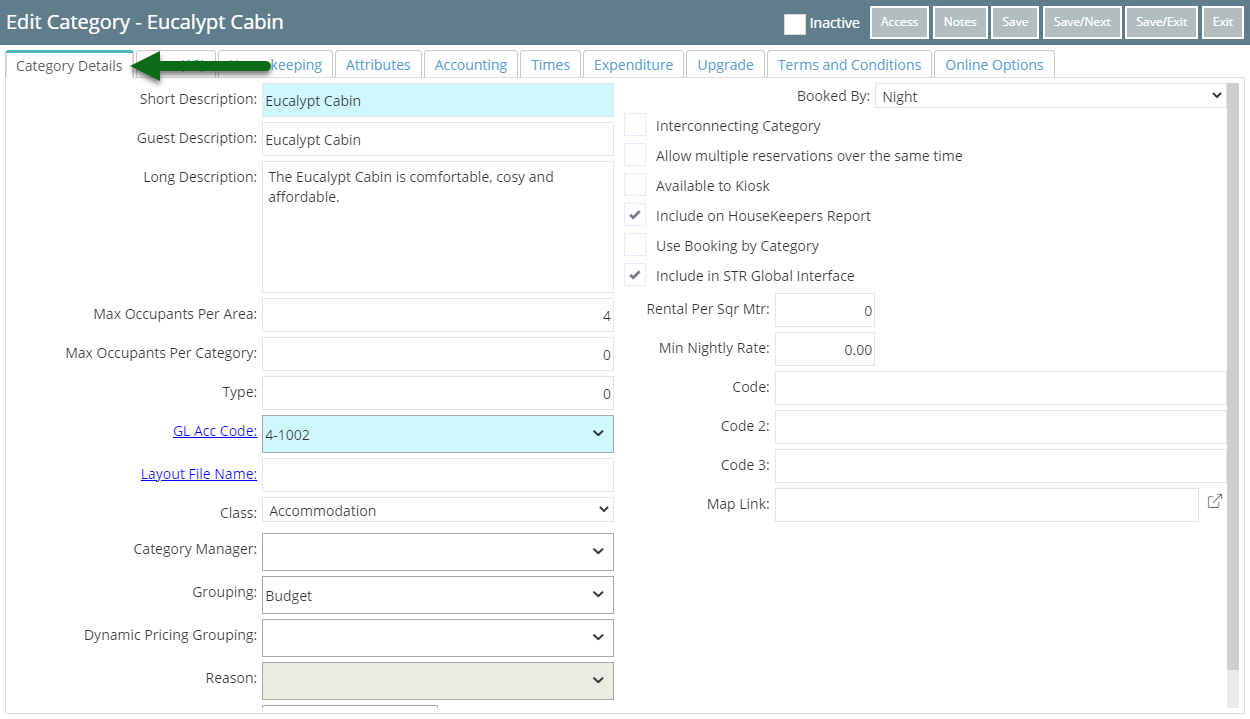The image size is (1250, 719).
Task: Click the Short Description field
Action: [438, 100]
